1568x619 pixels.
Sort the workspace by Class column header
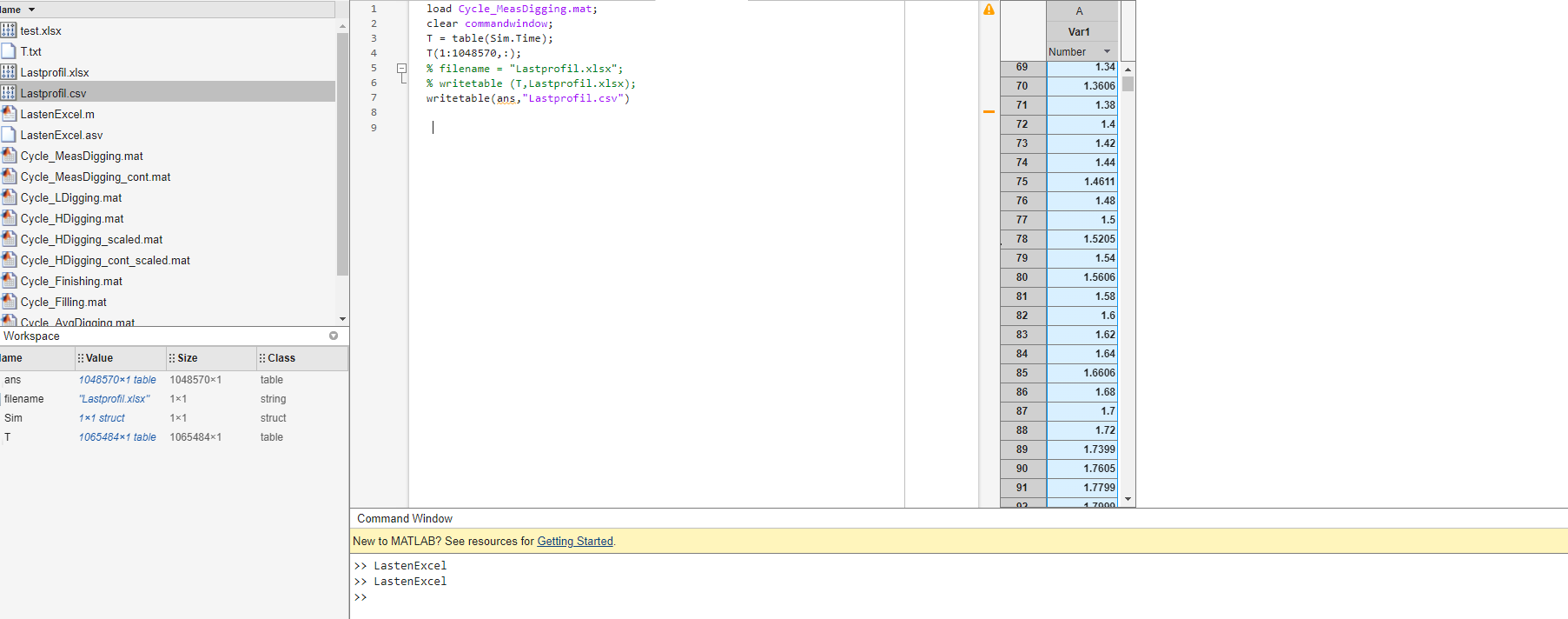click(x=281, y=358)
